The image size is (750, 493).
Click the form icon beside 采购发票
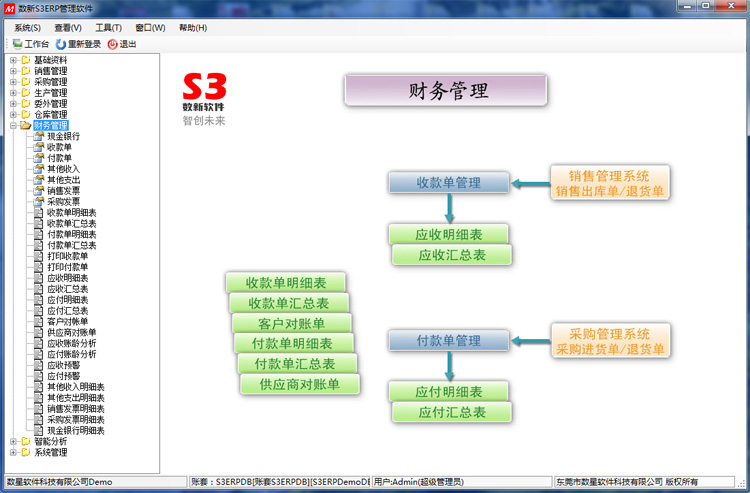(x=39, y=202)
